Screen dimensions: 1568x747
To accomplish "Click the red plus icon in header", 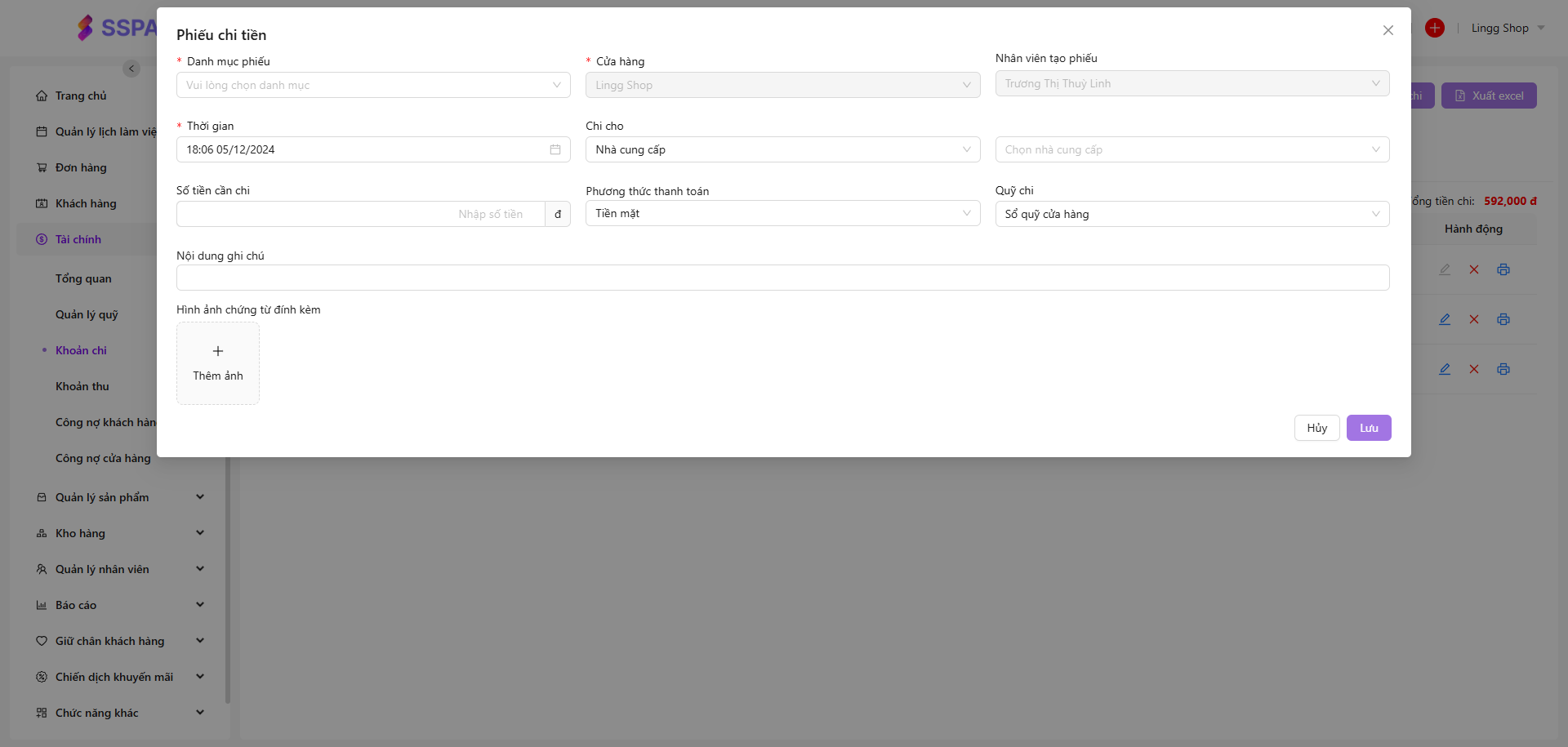I will [1435, 28].
